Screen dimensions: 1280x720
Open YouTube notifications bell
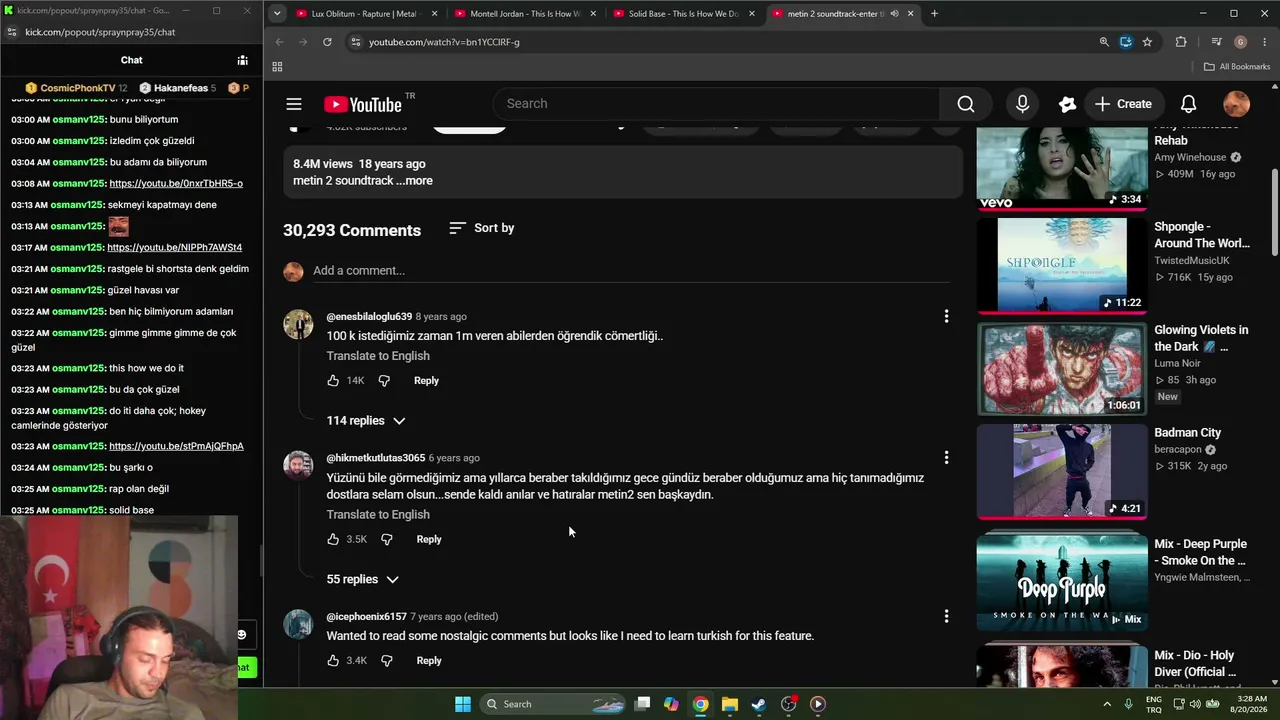point(1188,104)
